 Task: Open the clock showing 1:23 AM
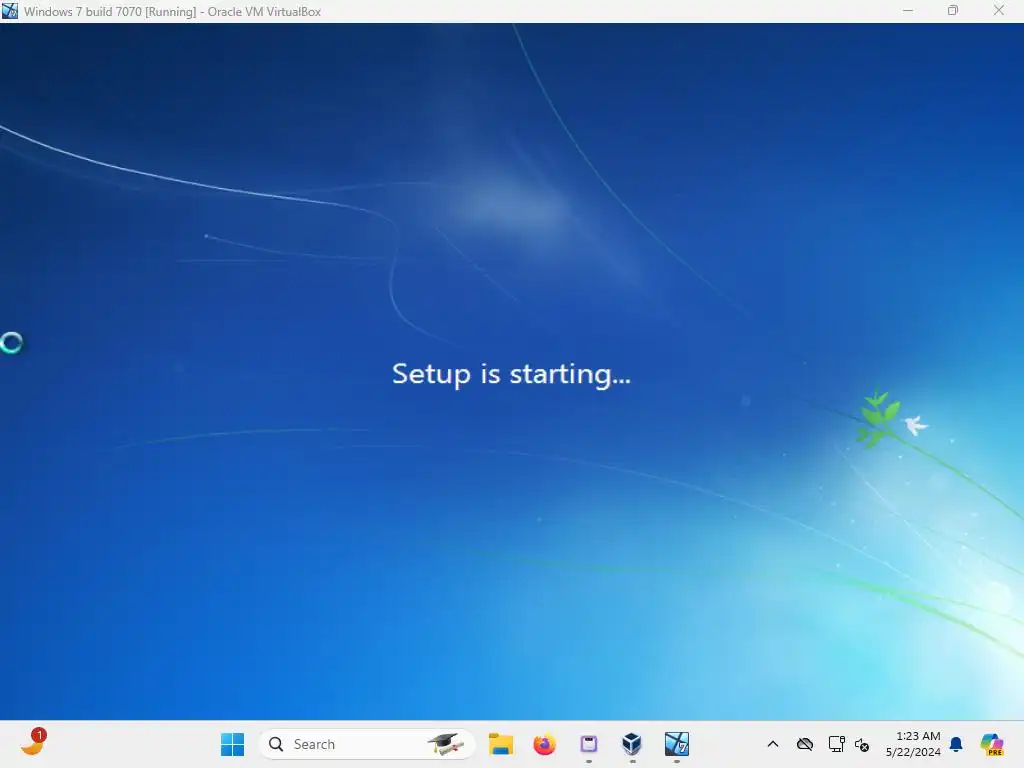coord(913,744)
